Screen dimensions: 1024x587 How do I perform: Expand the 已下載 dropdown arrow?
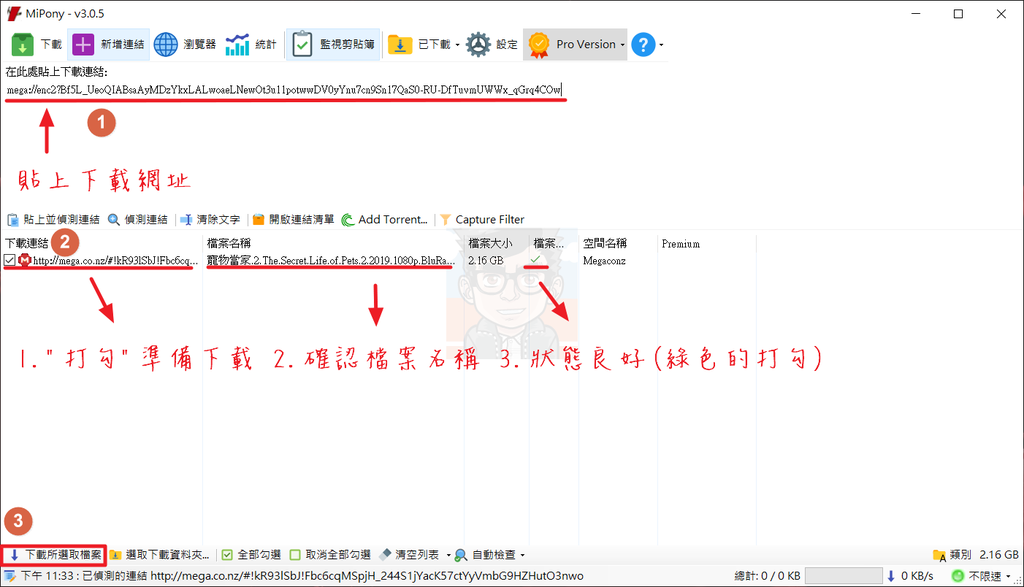pyautogui.click(x=457, y=45)
